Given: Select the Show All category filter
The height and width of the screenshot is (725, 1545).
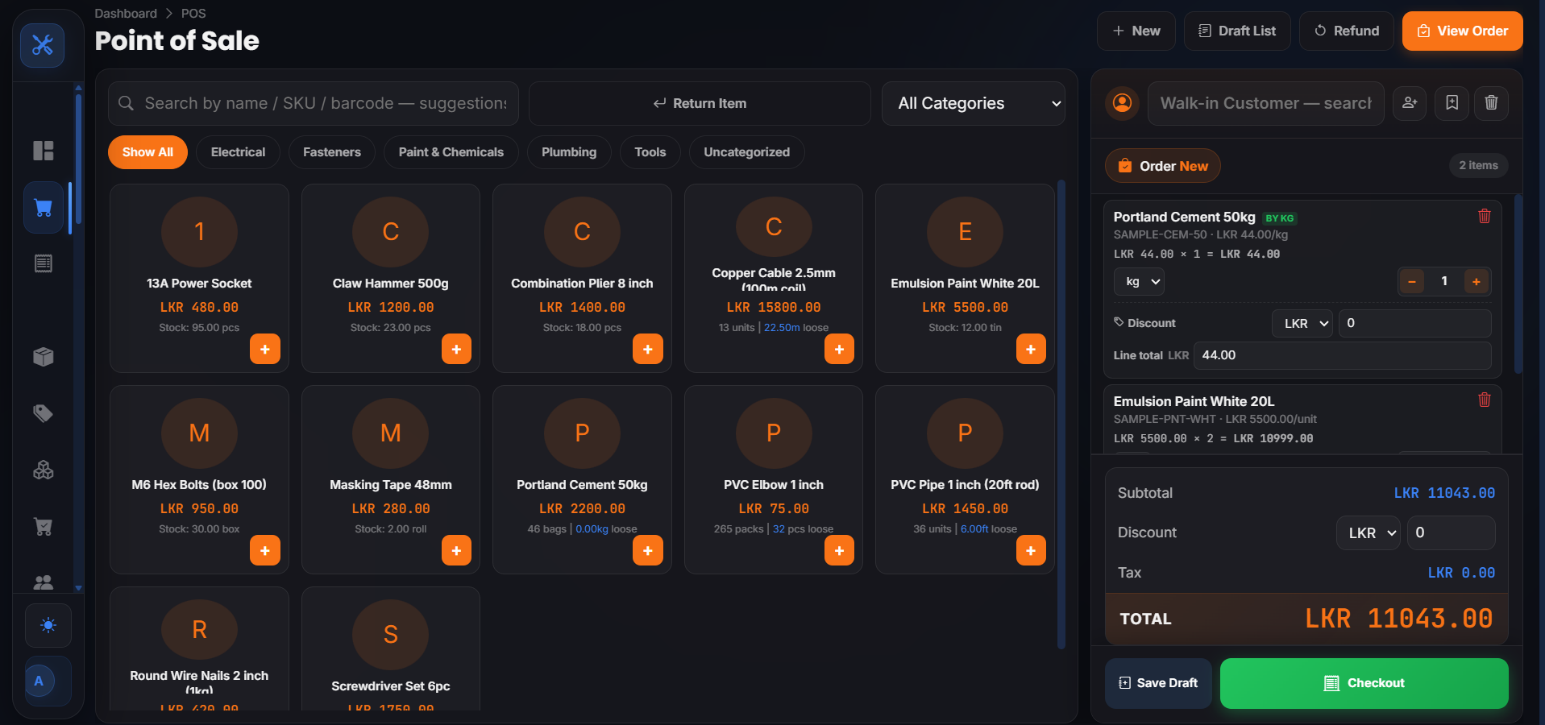Looking at the screenshot, I should [x=148, y=152].
